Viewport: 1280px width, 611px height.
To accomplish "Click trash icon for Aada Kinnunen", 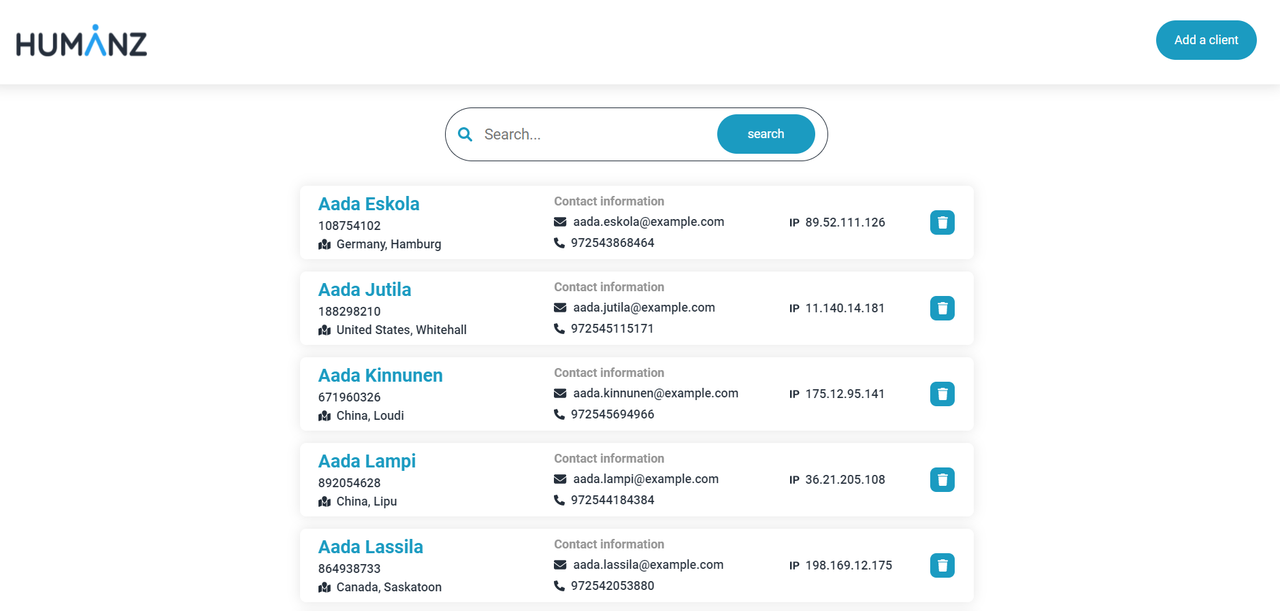I will coord(942,394).
